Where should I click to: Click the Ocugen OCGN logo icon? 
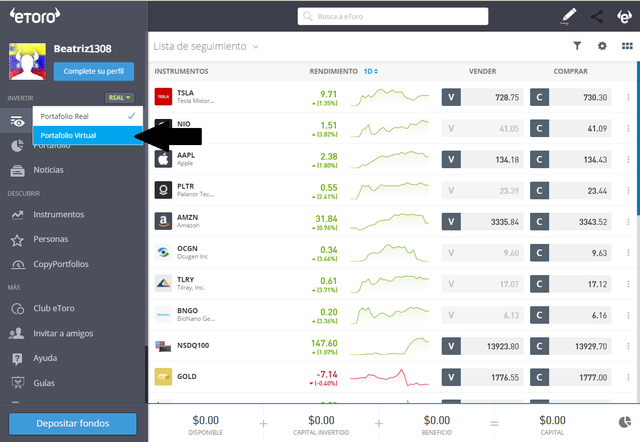tap(163, 252)
